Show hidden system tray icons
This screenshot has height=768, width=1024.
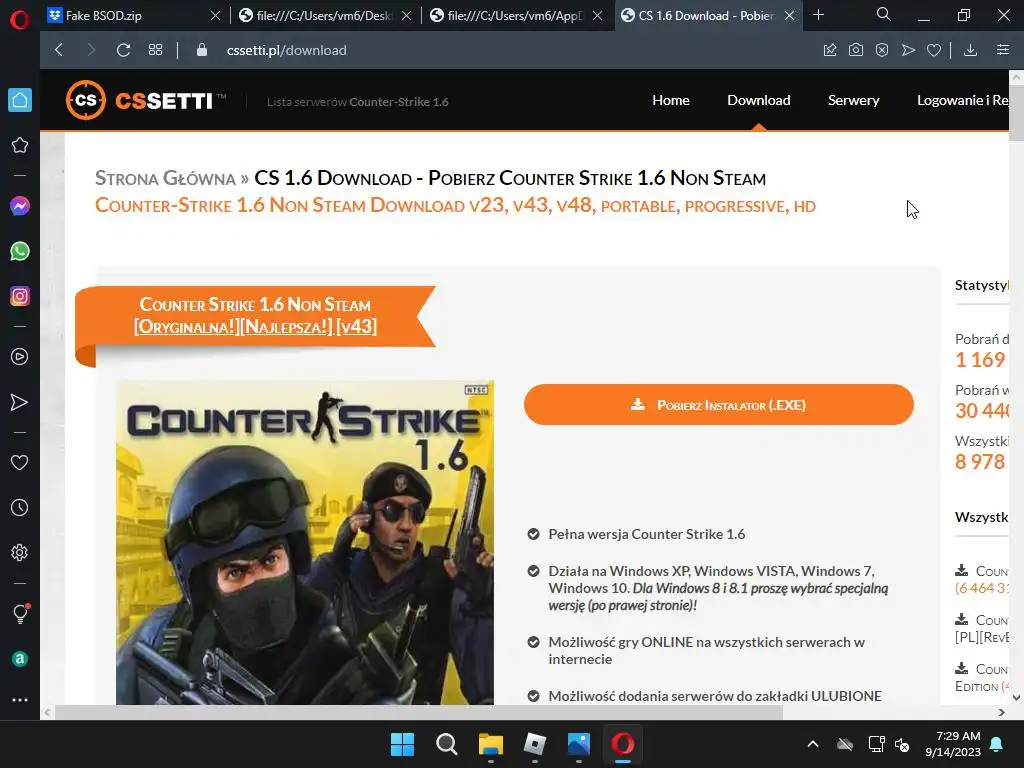pyautogui.click(x=813, y=744)
